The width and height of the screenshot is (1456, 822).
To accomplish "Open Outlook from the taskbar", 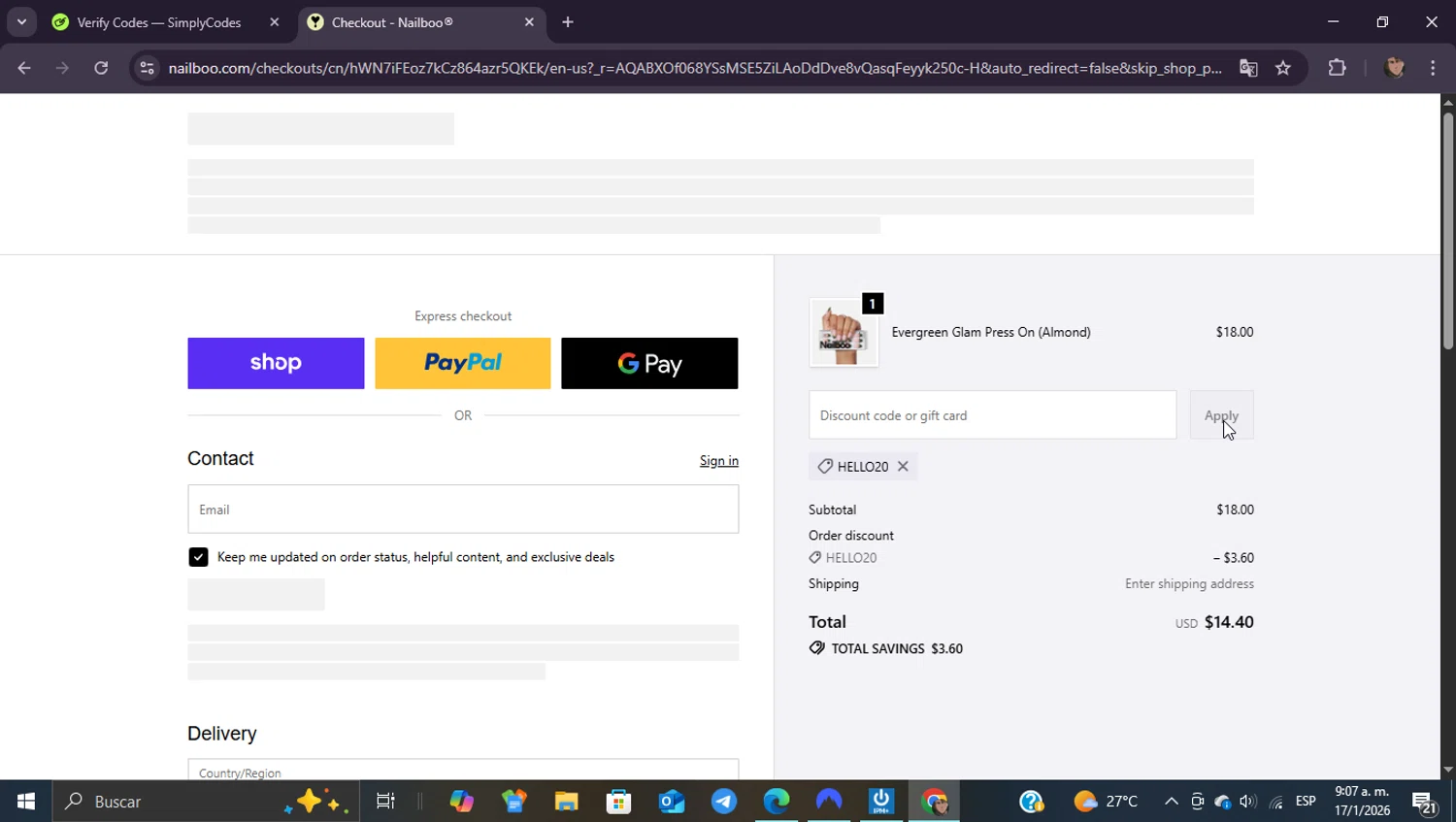I will click(671, 802).
